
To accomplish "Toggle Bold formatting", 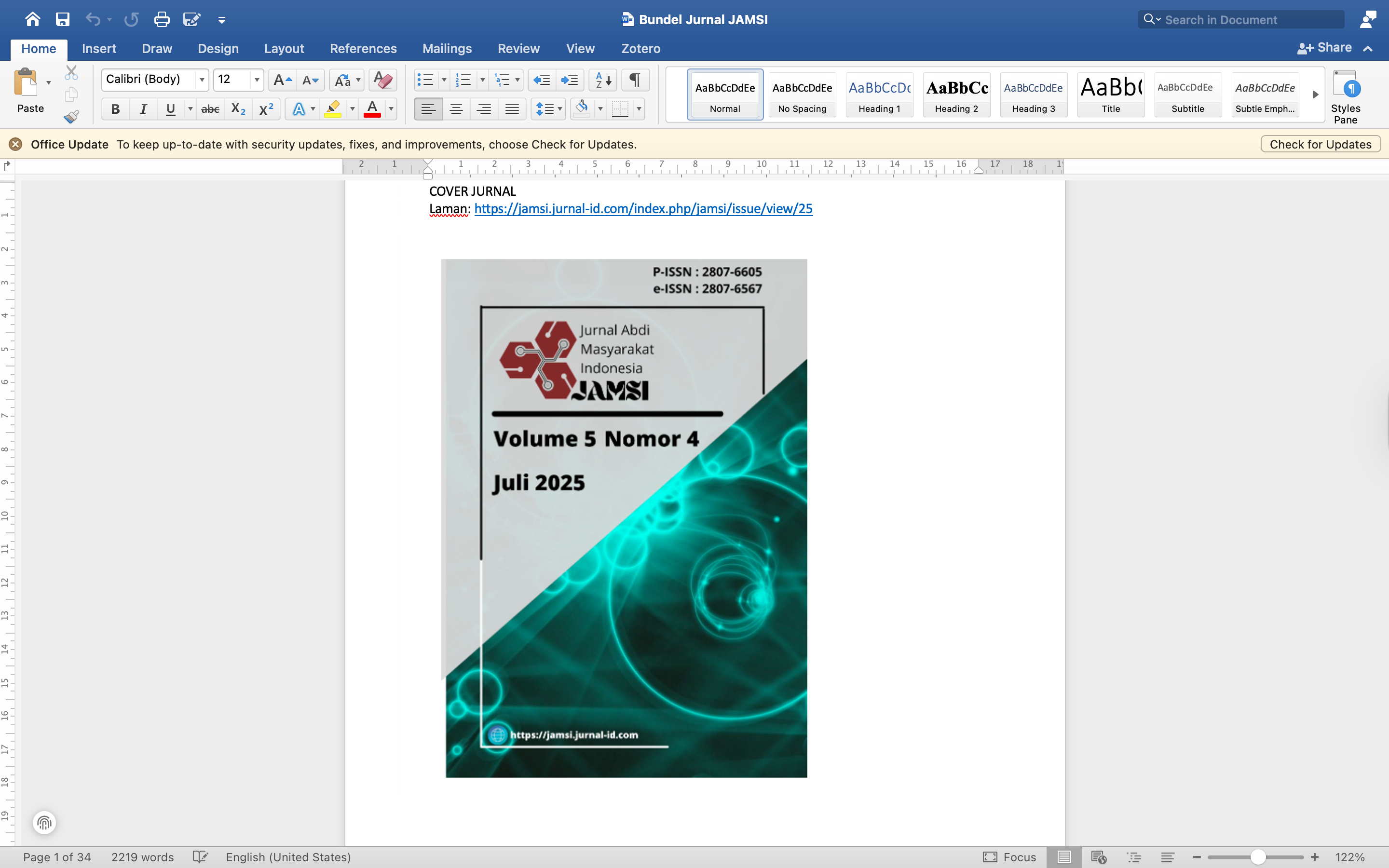I will [x=115, y=108].
